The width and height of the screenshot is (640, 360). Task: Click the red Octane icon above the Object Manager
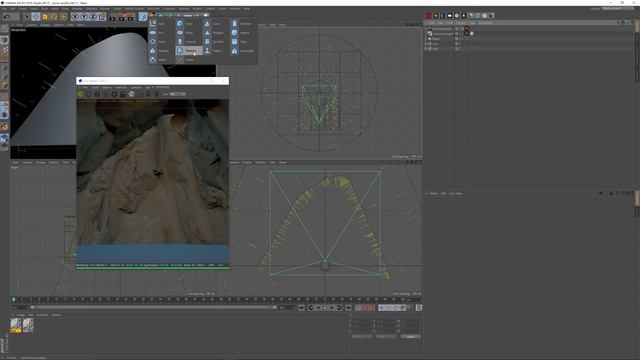tap(429, 16)
